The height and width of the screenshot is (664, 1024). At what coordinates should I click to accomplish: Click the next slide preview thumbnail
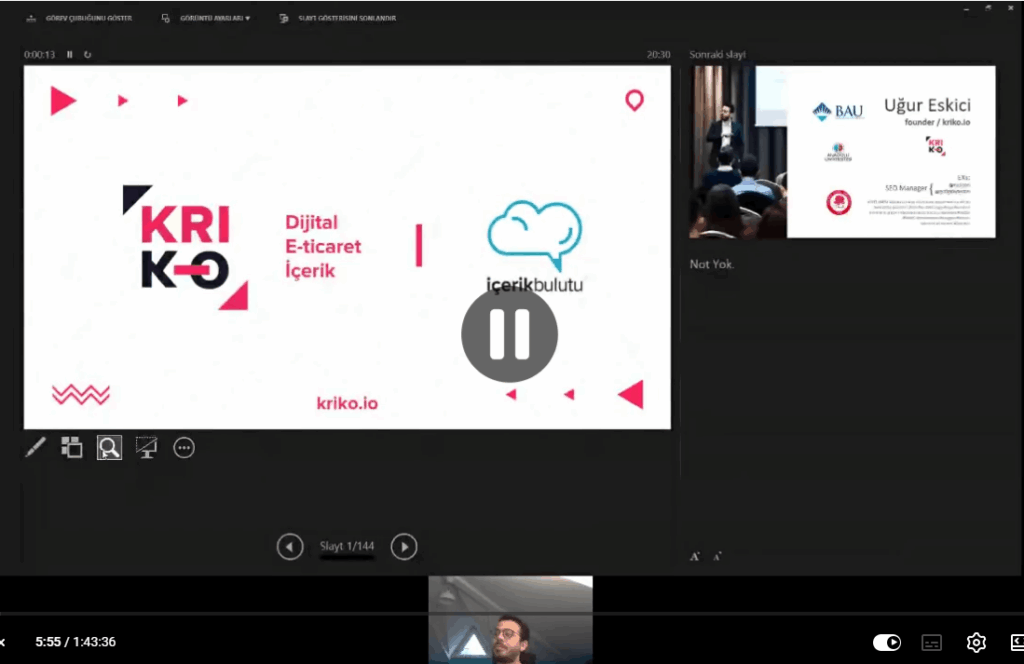(x=842, y=151)
